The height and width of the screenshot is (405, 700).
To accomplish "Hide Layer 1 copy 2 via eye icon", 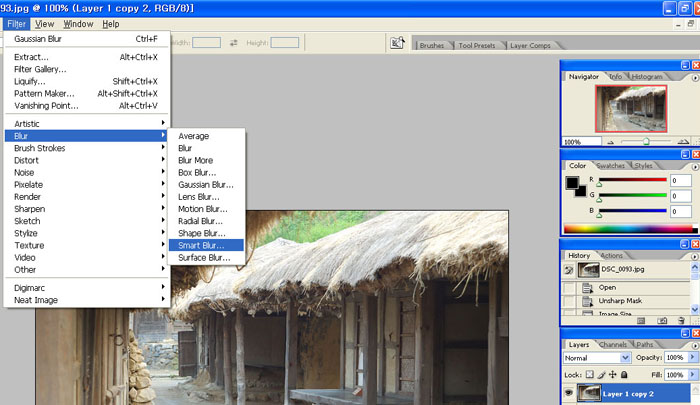I will pos(568,393).
